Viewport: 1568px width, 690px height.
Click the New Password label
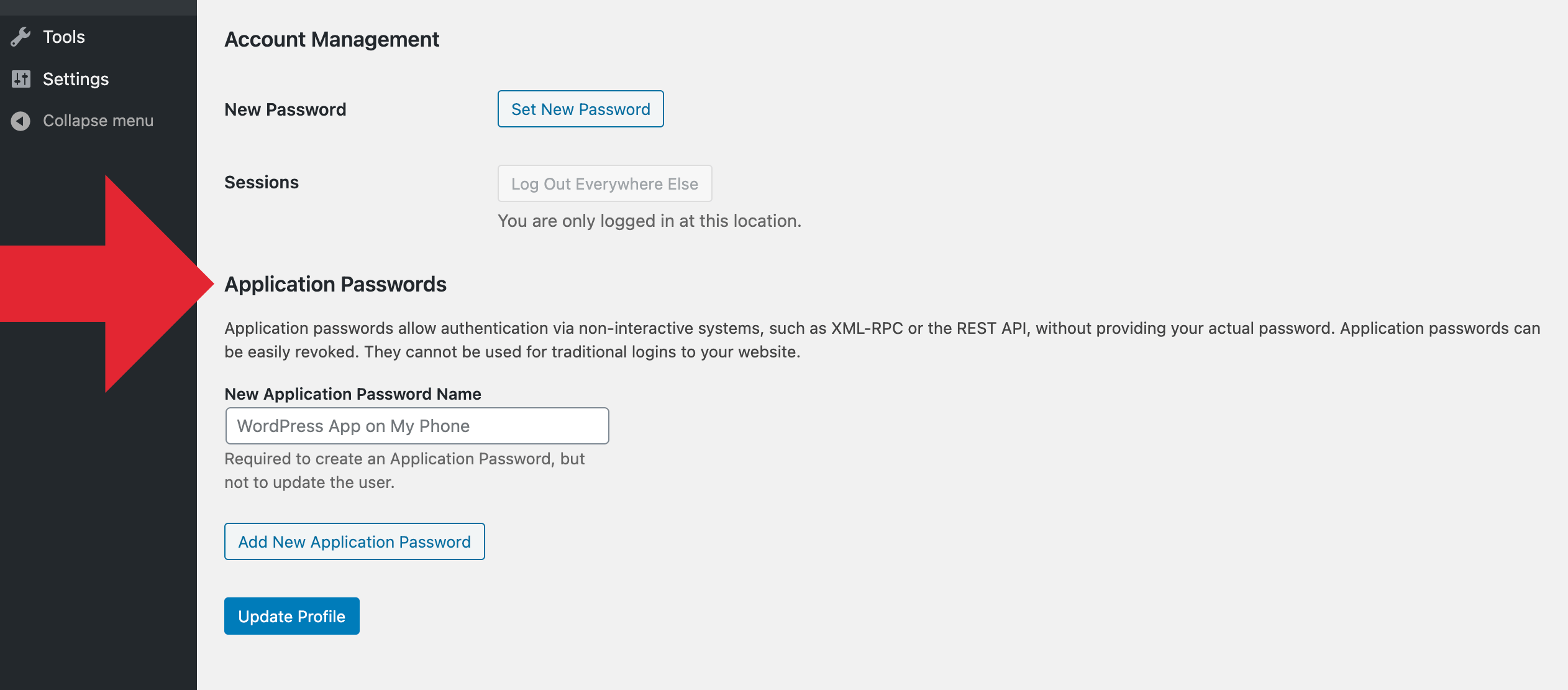tap(286, 109)
